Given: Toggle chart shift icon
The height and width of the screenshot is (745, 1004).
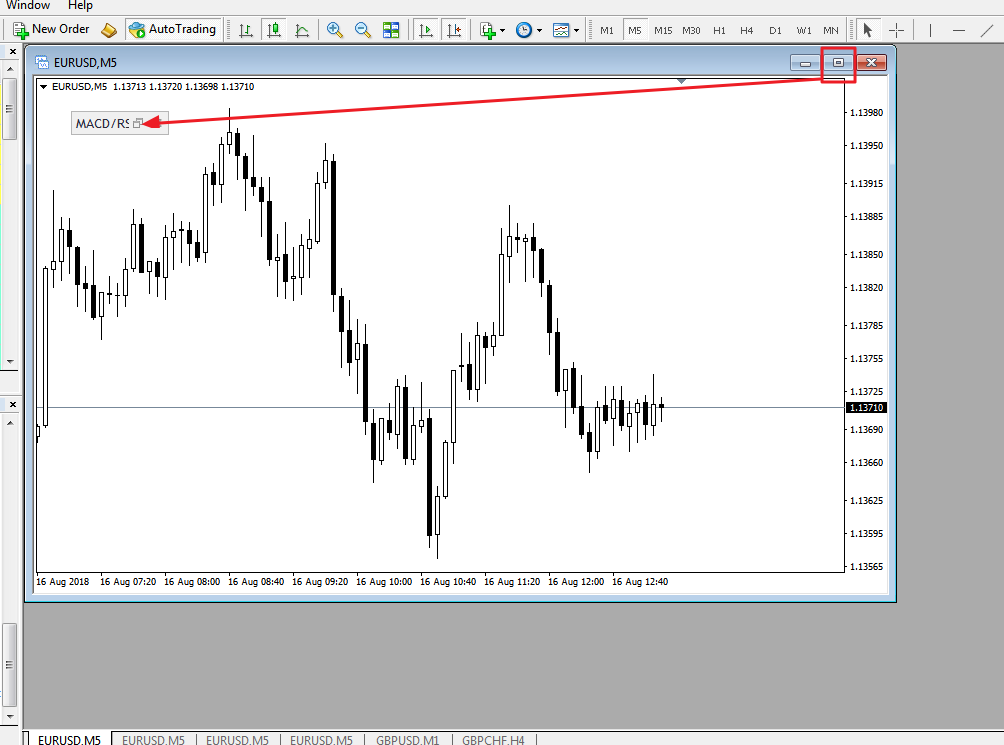Looking at the screenshot, I should tap(454, 30).
